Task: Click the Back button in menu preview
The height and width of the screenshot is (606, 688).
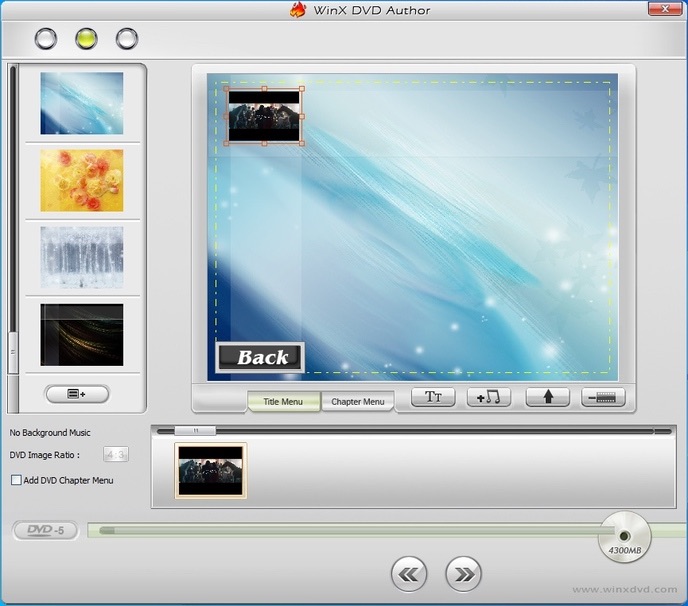Action: pos(261,357)
